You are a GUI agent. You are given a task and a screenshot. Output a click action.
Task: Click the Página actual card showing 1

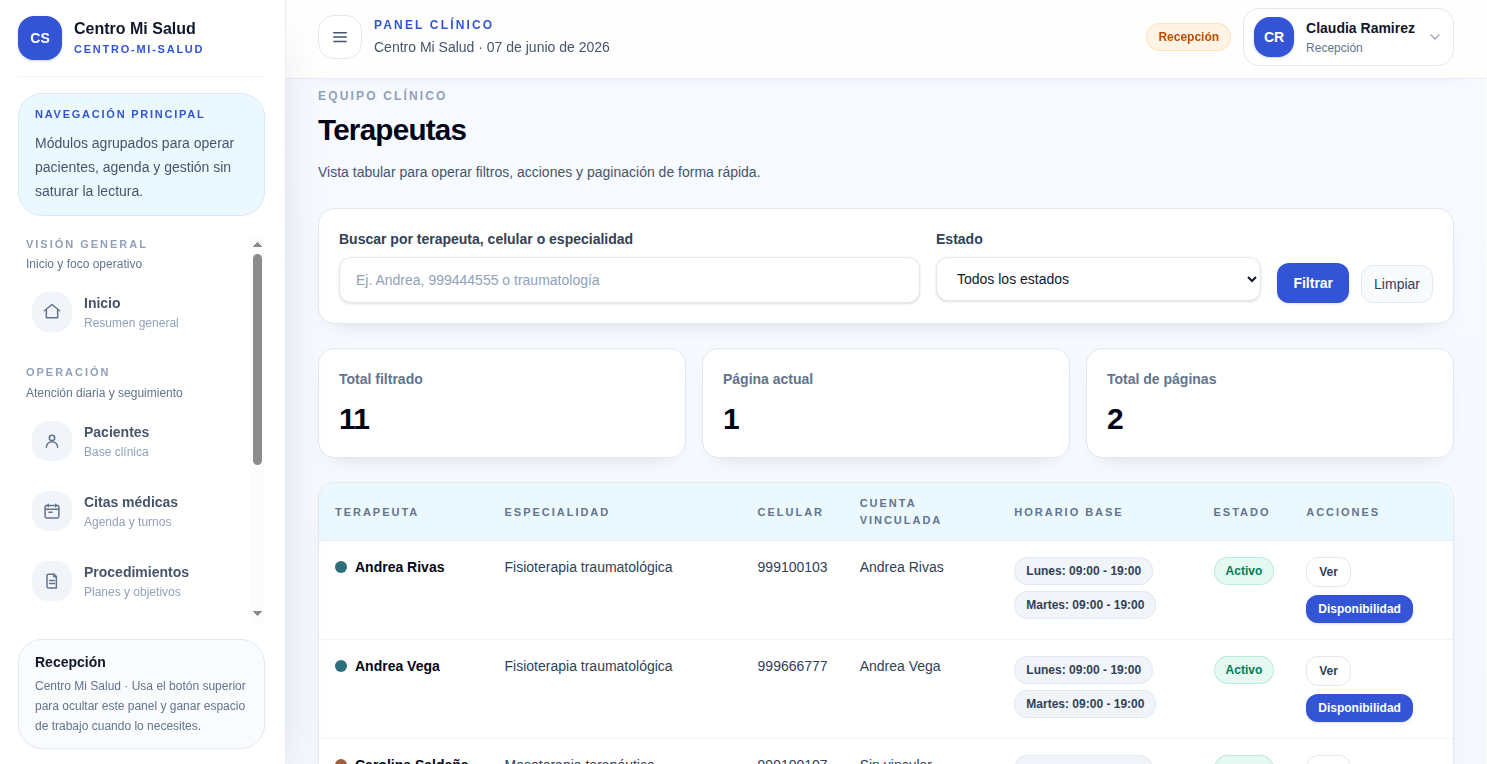pyautogui.click(x=886, y=403)
